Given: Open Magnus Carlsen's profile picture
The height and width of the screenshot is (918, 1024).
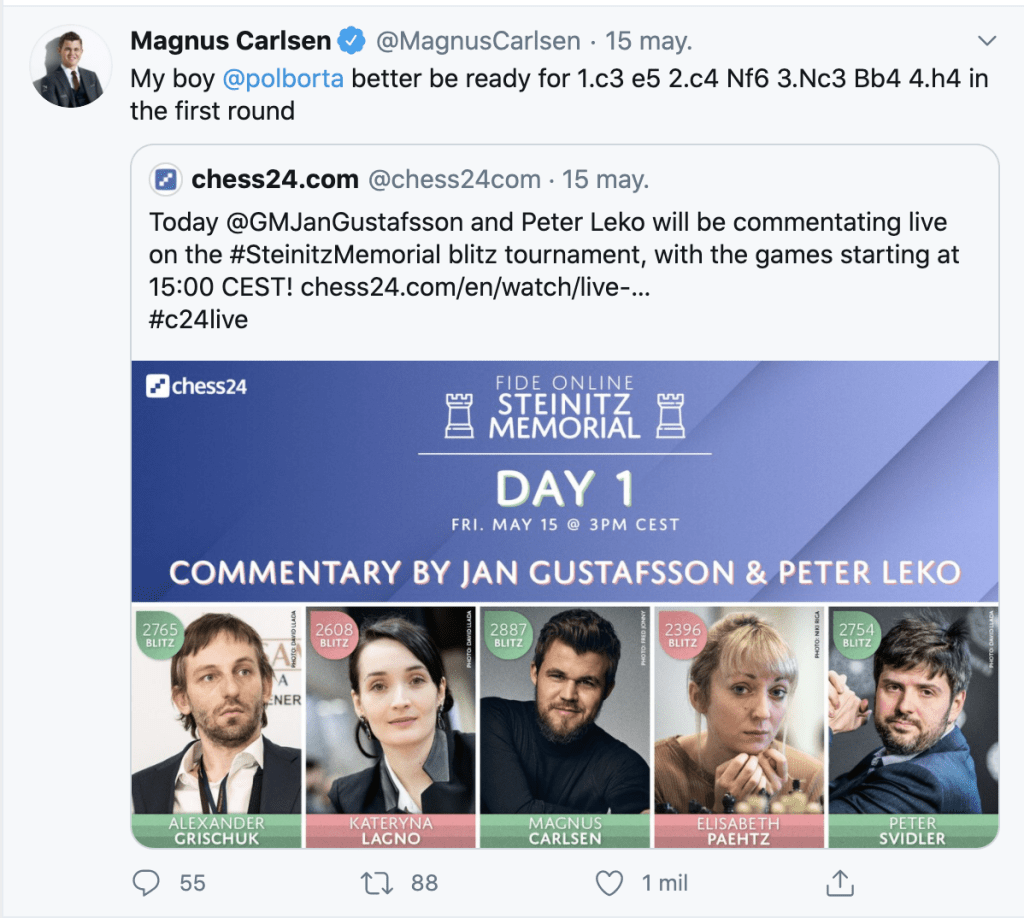Looking at the screenshot, I should click(x=69, y=66).
